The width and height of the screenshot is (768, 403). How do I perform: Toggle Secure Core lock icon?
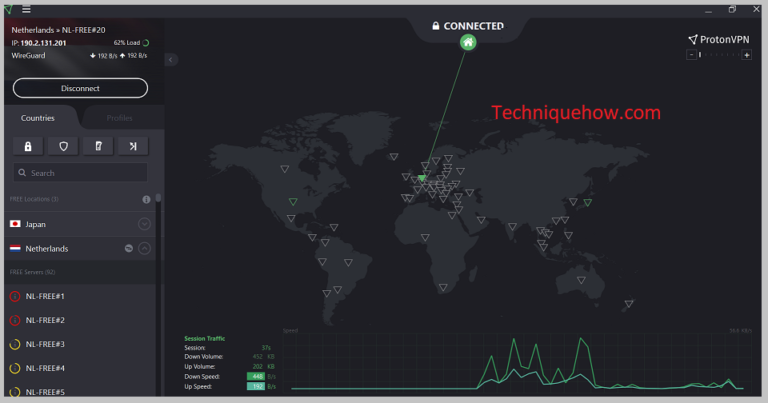28,146
